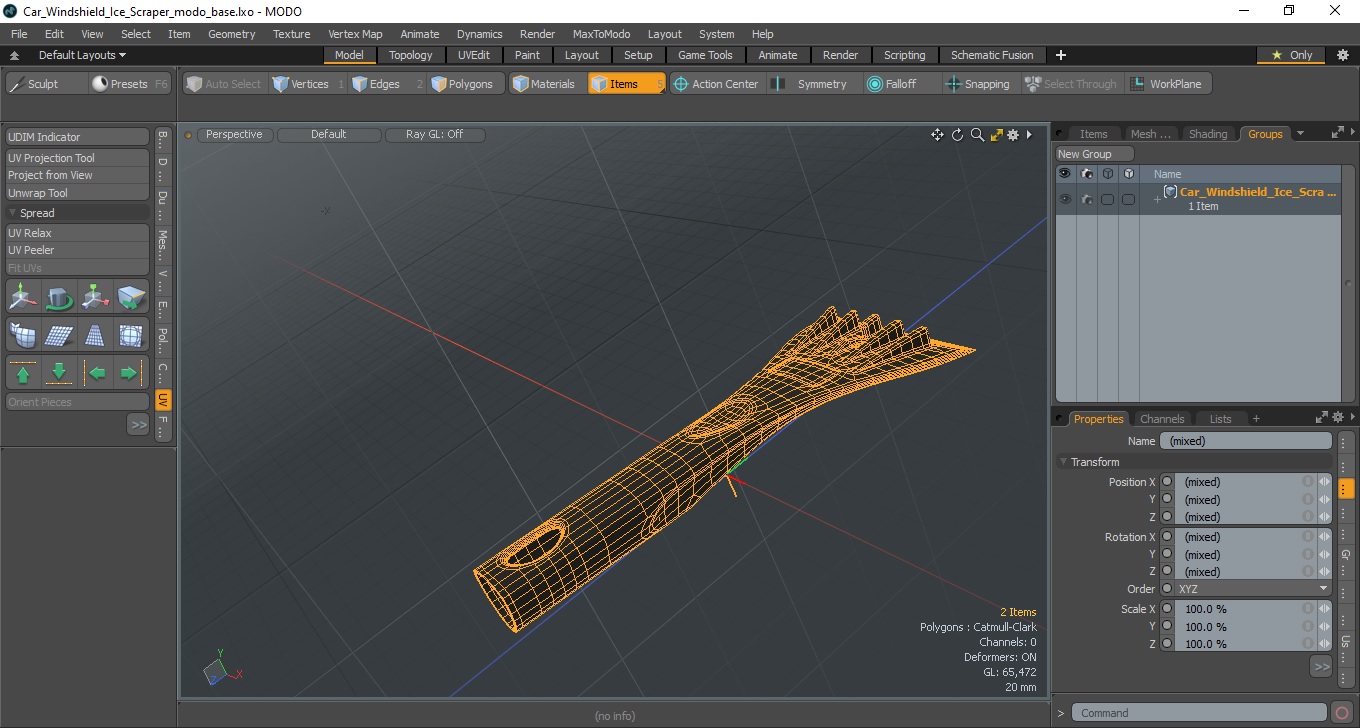Collapse the Transform section
Image resolution: width=1360 pixels, height=728 pixels.
pyautogui.click(x=1063, y=462)
